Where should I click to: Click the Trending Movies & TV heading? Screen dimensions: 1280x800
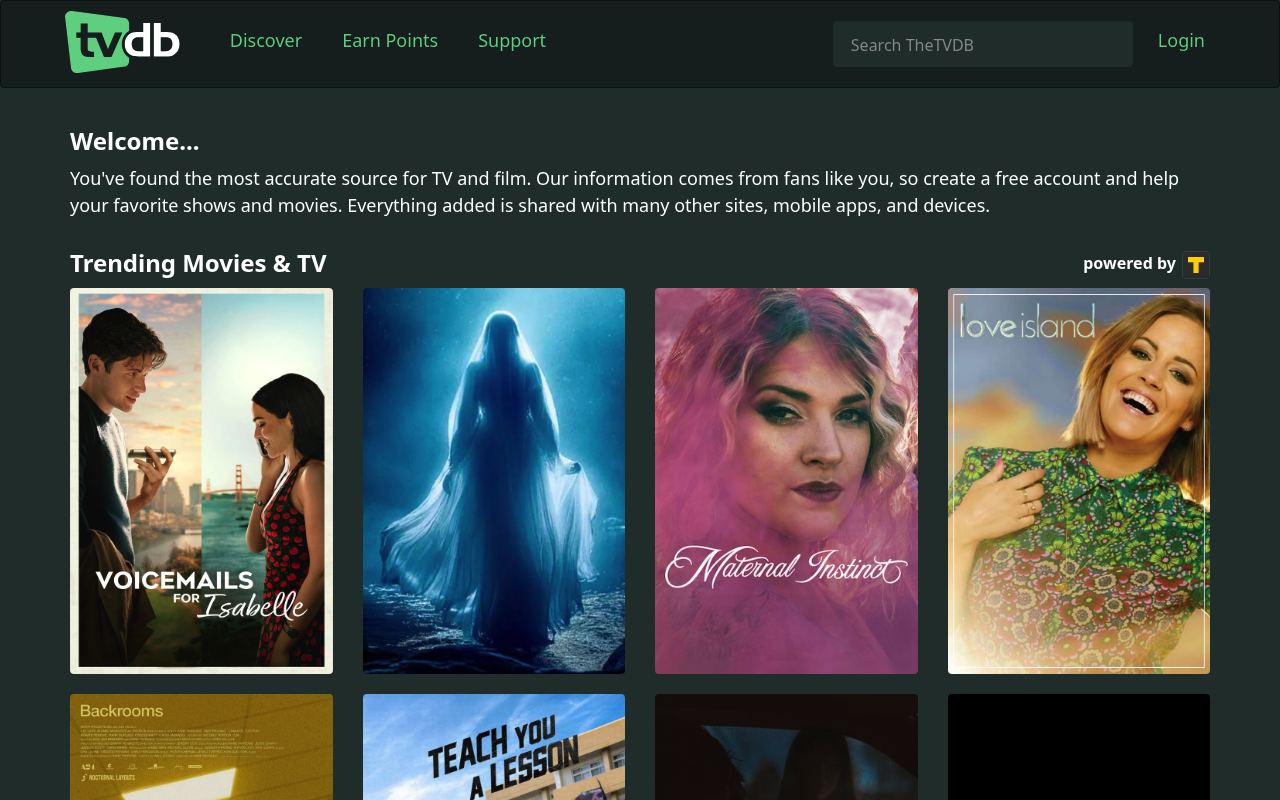click(x=198, y=264)
